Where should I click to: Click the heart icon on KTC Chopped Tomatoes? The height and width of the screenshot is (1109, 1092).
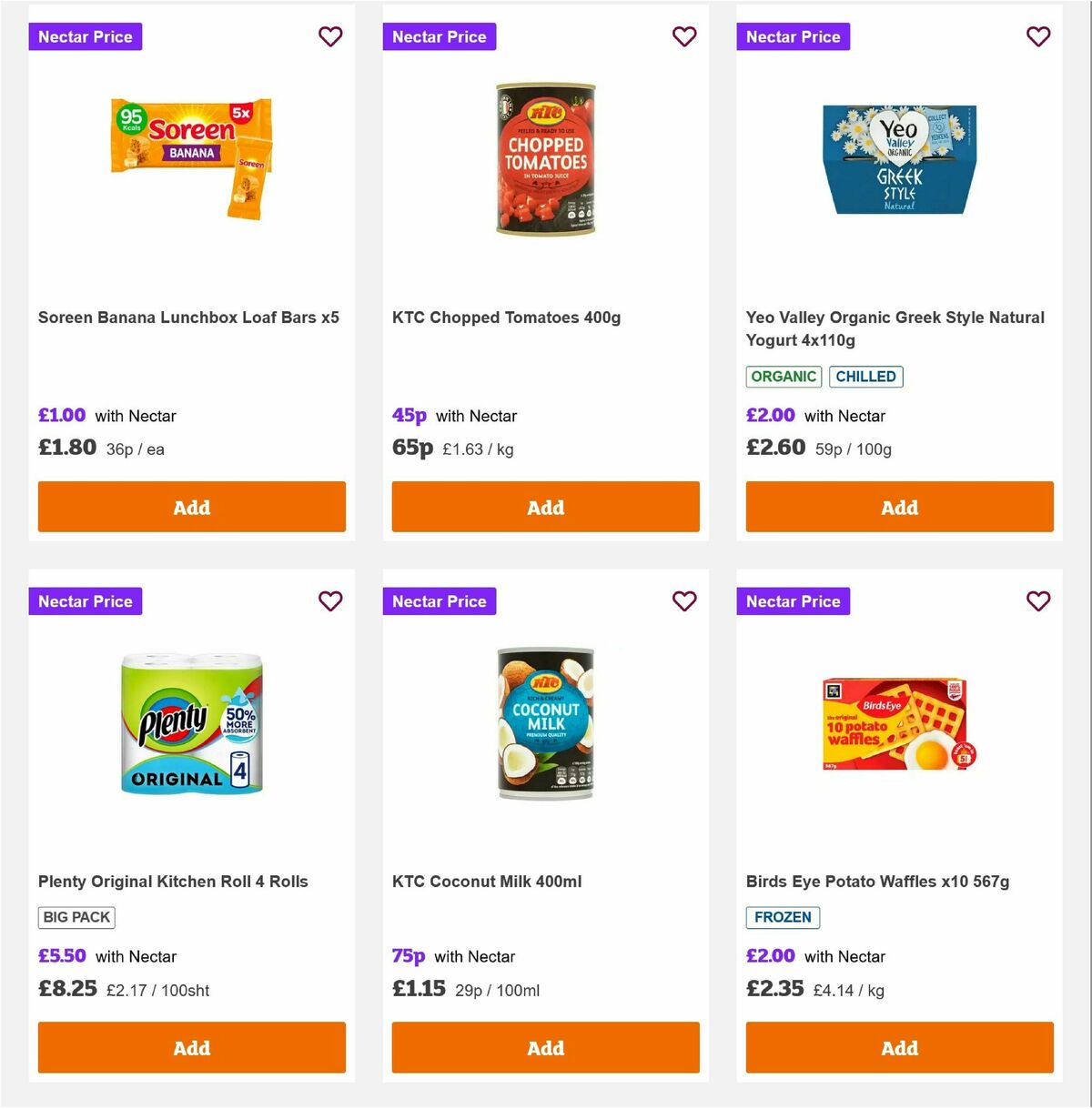click(684, 36)
